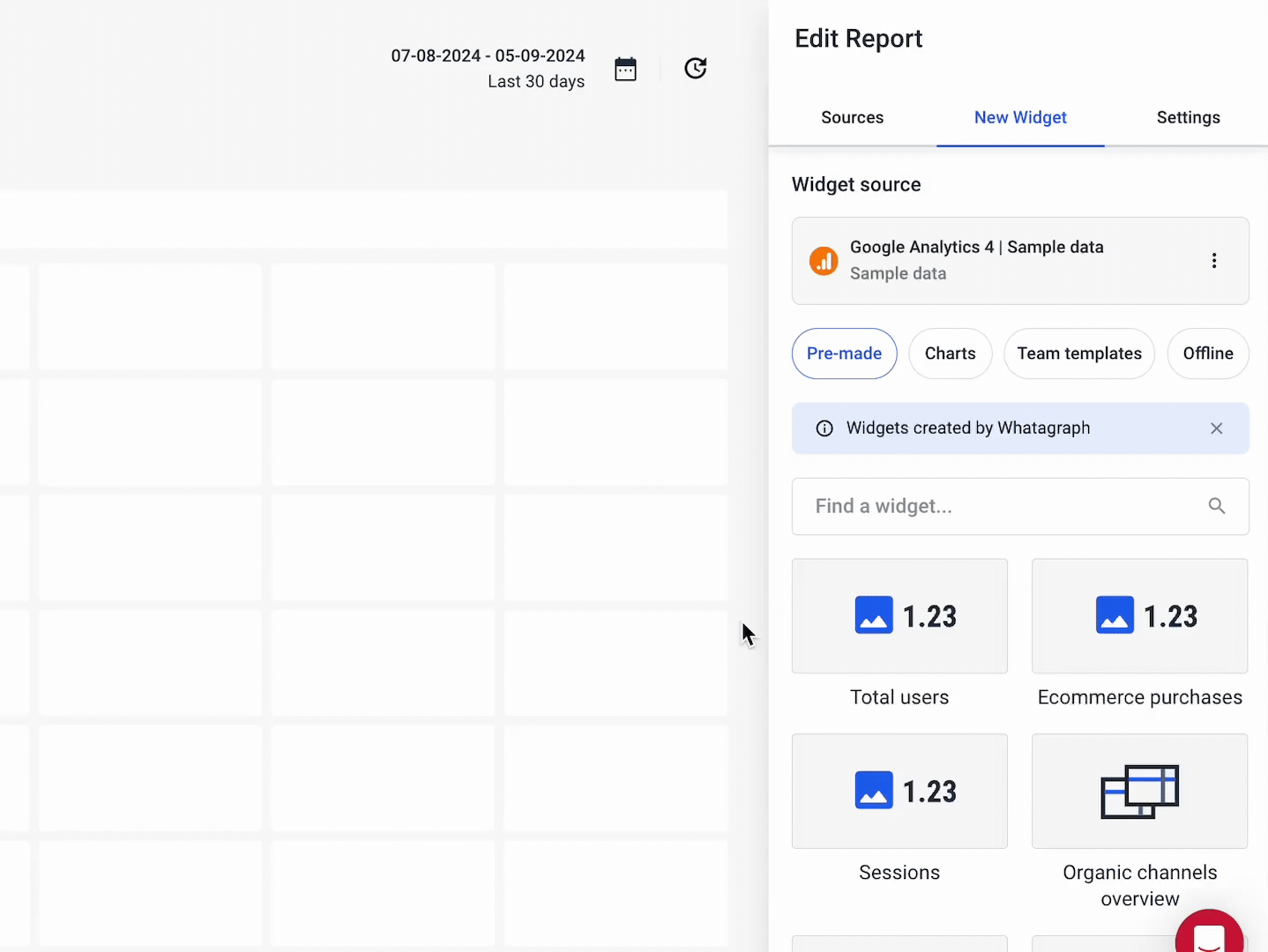Add the Total users widget

[x=899, y=616]
